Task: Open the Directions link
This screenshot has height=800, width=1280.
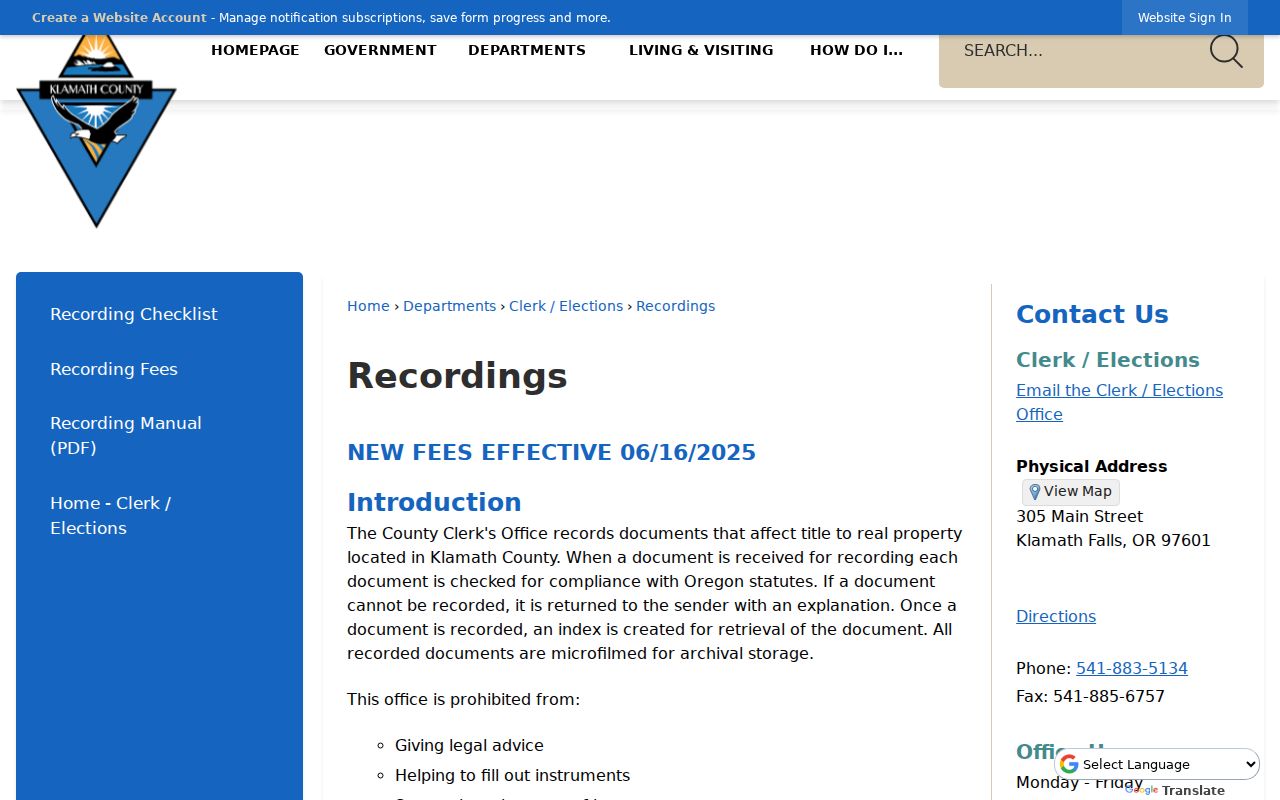Action: tap(1056, 617)
